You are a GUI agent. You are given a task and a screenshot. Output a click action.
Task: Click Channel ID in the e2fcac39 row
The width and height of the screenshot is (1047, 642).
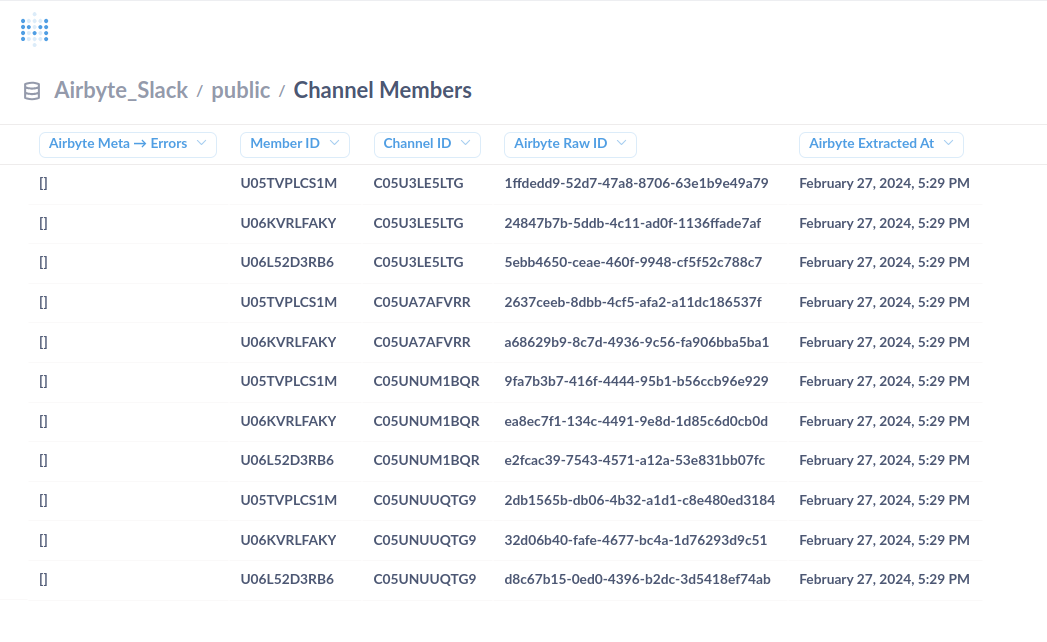426,460
